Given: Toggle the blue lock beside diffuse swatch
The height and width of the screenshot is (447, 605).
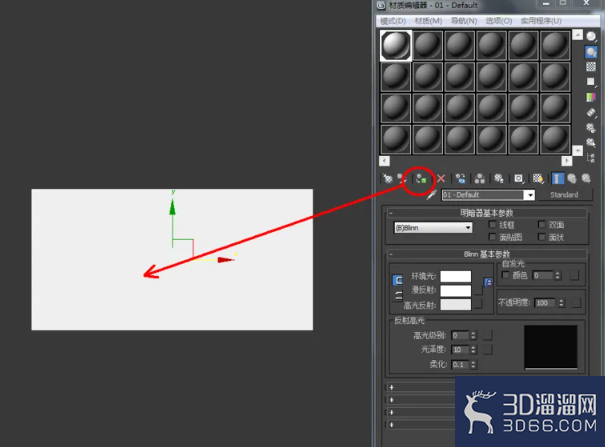Looking at the screenshot, I should click(x=488, y=282).
